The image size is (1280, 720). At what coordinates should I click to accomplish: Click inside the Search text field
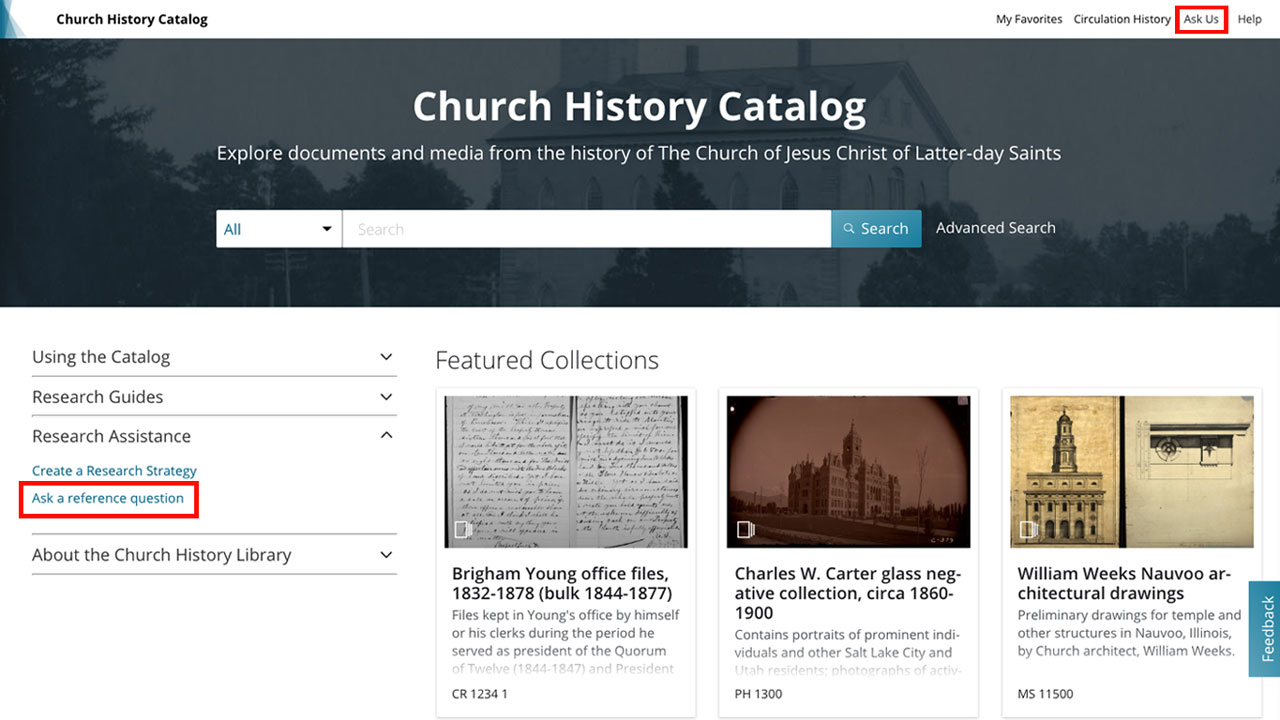(x=586, y=229)
